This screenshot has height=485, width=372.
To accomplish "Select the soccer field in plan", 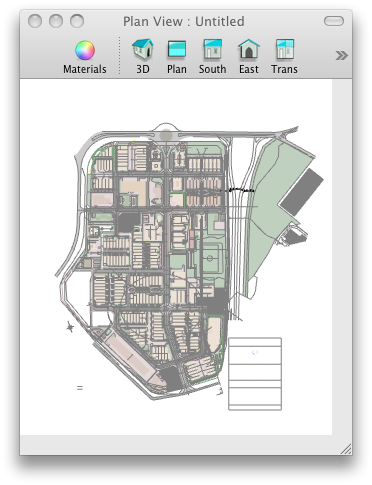I will [210, 259].
